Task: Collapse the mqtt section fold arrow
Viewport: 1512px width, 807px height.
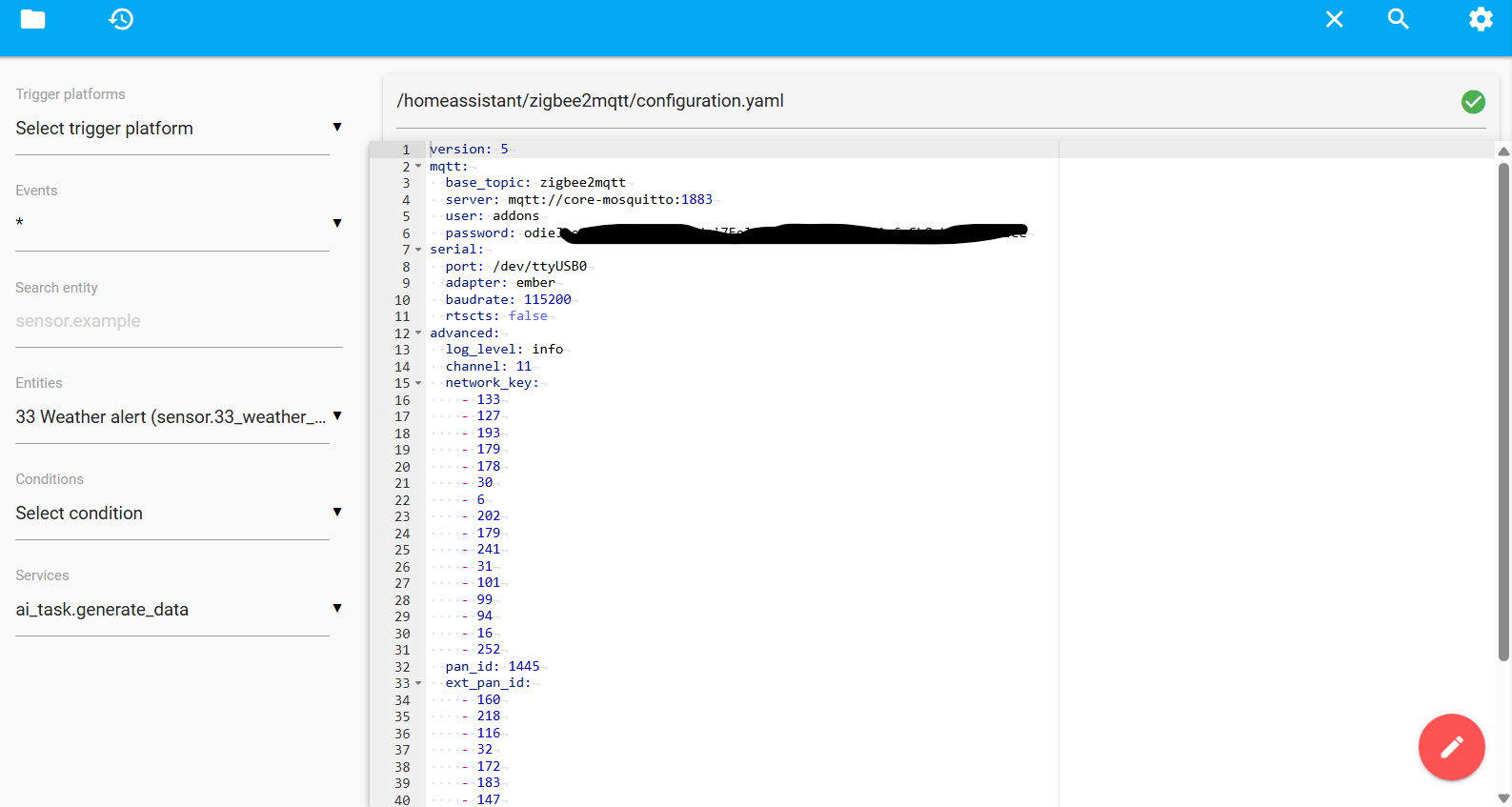Action: 418,167
